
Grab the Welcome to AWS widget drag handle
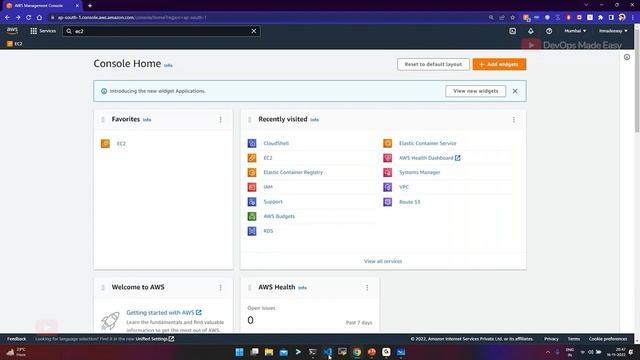pyautogui.click(x=103, y=288)
